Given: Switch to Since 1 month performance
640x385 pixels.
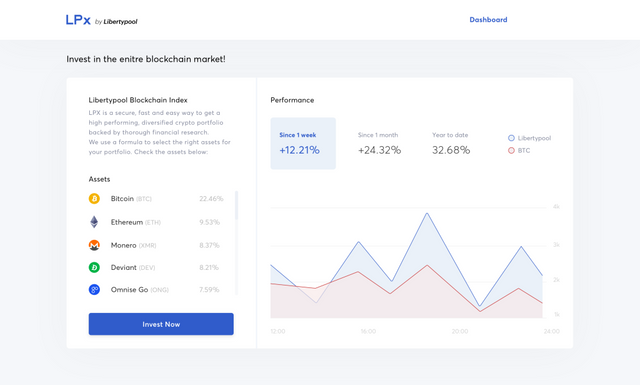Looking at the screenshot, I should 379,143.
